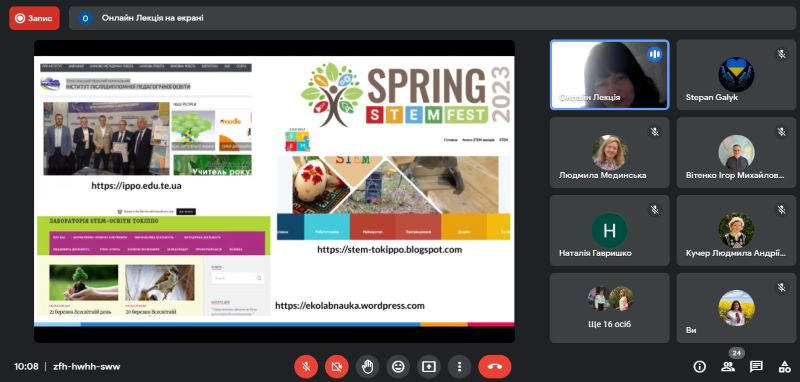Open activities shapes icon
The width and height of the screenshot is (800, 382).
[x=784, y=366]
